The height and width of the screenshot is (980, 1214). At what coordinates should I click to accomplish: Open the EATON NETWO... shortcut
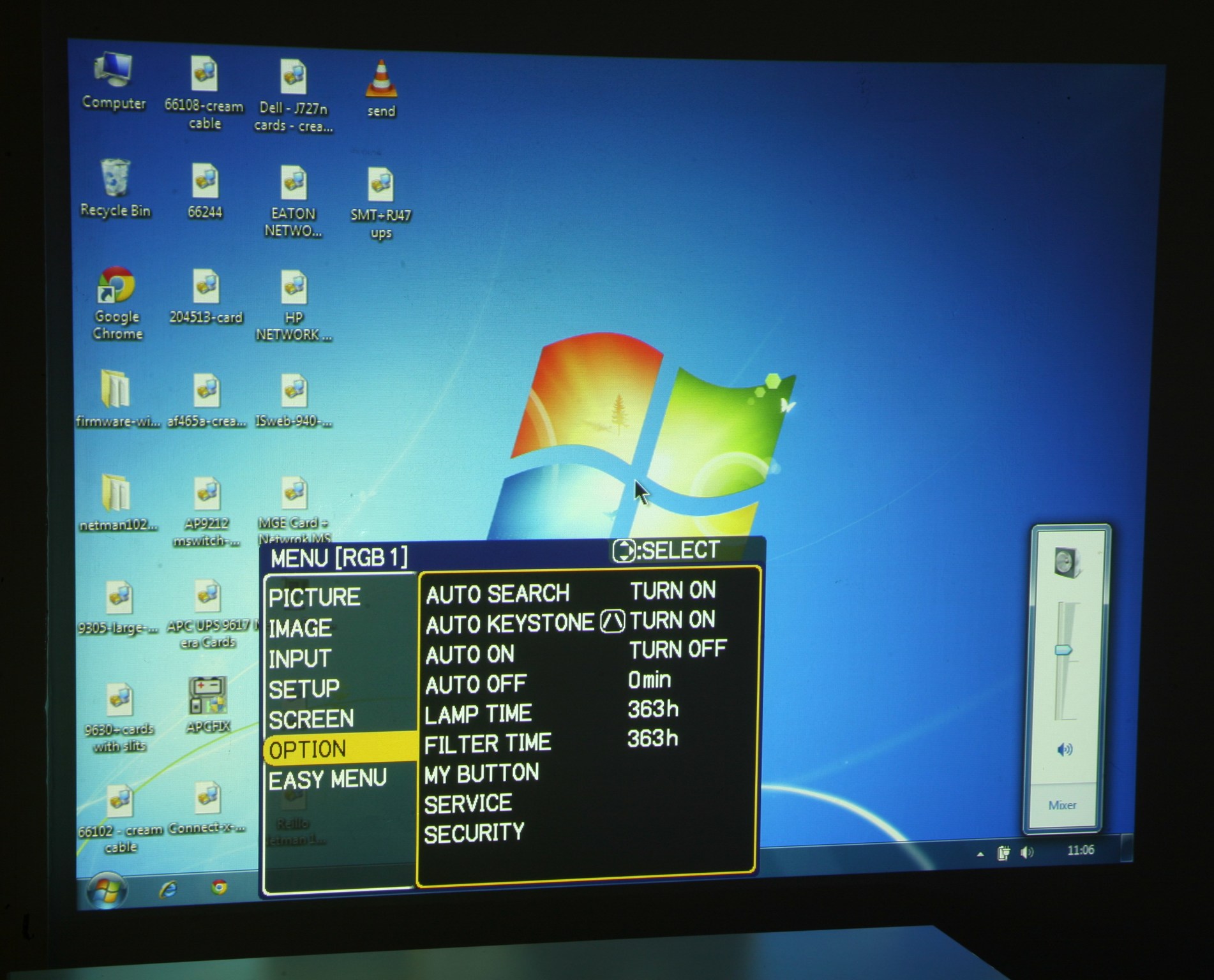pos(293,202)
